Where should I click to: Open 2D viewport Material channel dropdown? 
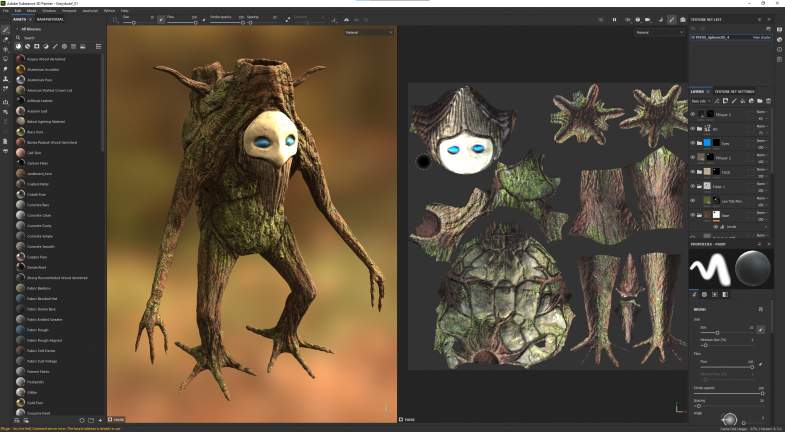click(x=659, y=33)
